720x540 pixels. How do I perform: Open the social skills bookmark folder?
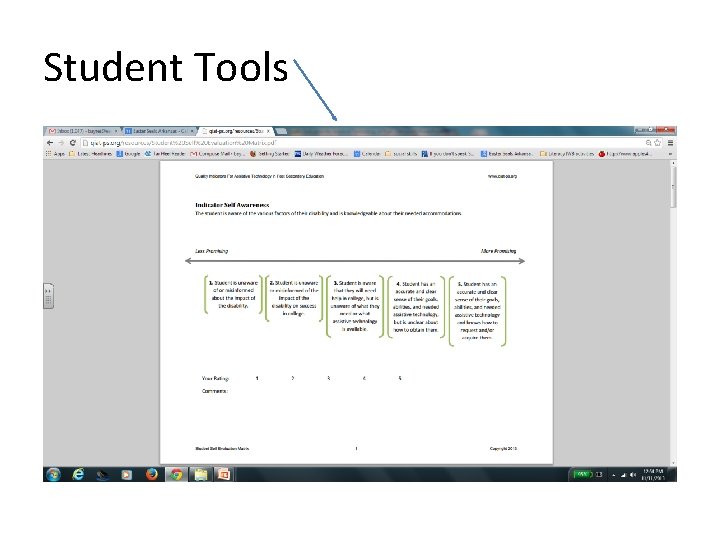click(401, 154)
